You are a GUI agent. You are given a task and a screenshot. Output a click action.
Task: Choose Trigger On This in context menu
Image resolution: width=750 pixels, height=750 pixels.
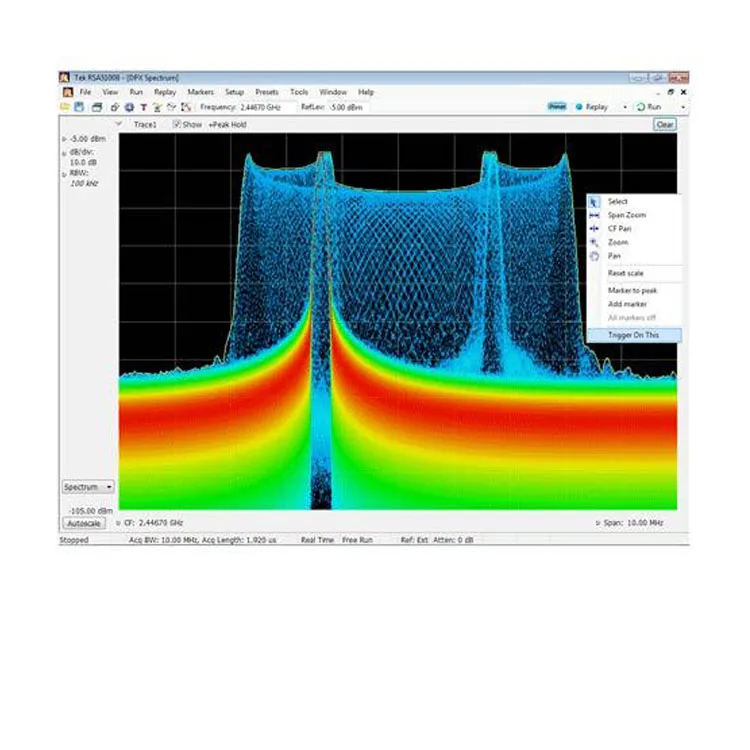pos(634,335)
